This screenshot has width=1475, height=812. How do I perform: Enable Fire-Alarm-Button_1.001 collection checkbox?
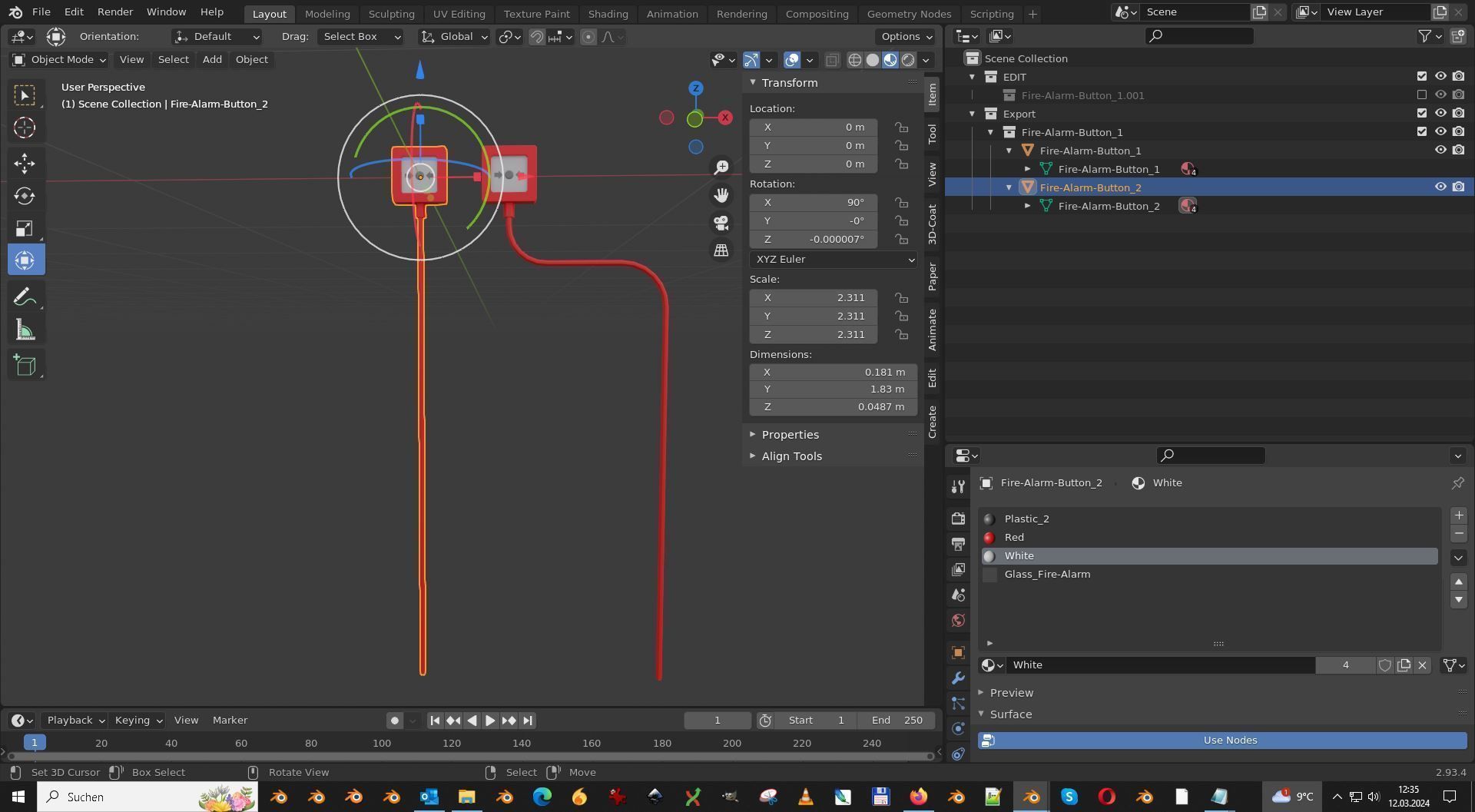click(x=1422, y=95)
